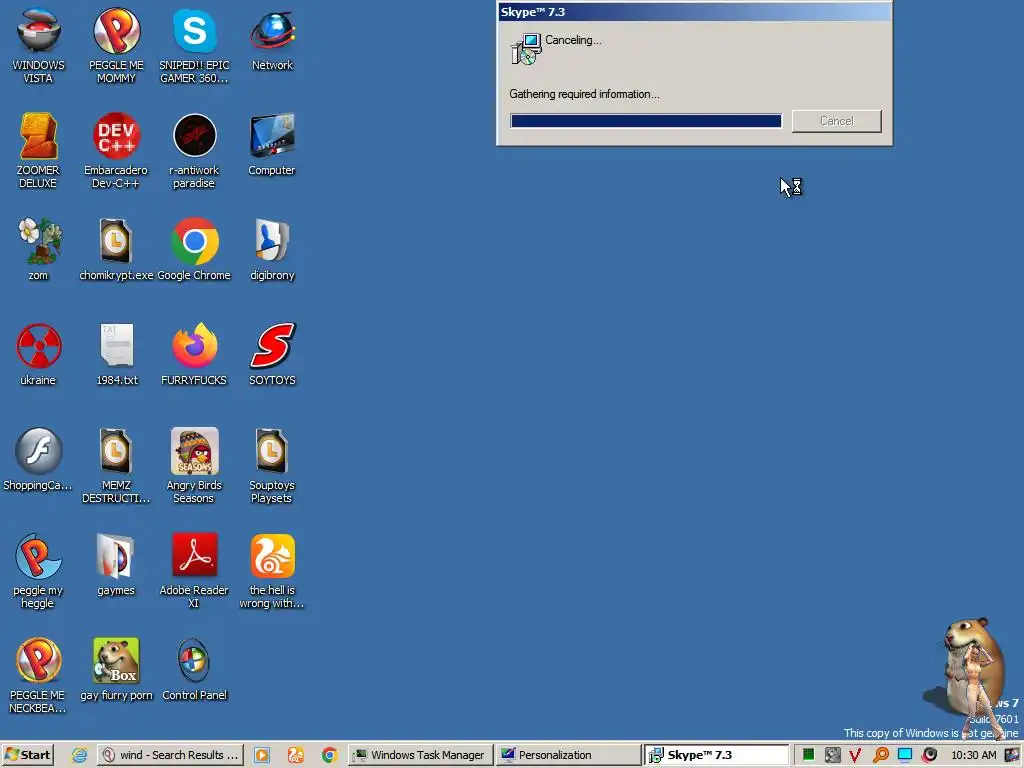The width and height of the screenshot is (1024, 768).
Task: Click the hamster Box icon next to Control Panel
Action: tap(116, 670)
